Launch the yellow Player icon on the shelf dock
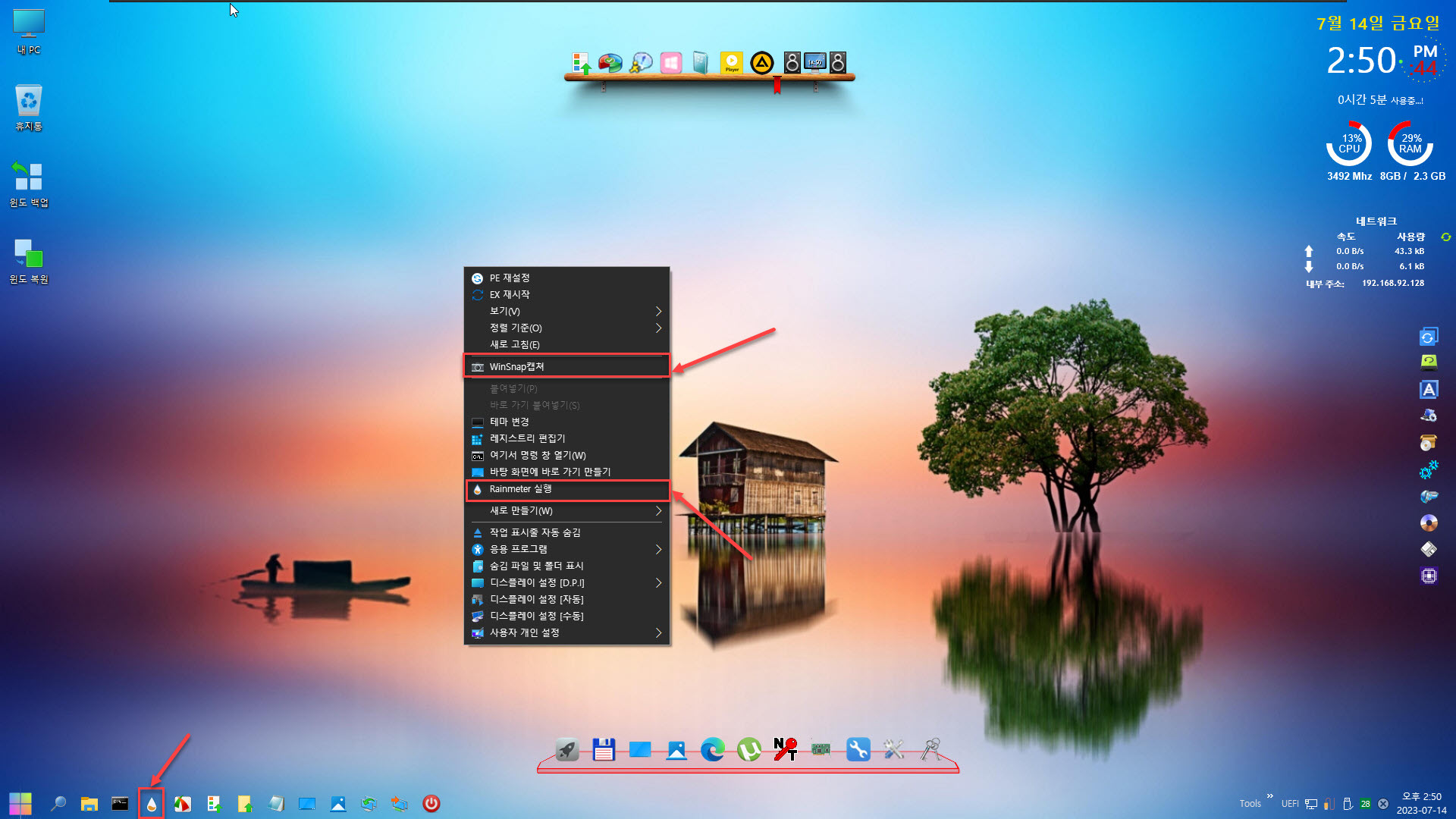The width and height of the screenshot is (1456, 819). [731, 62]
